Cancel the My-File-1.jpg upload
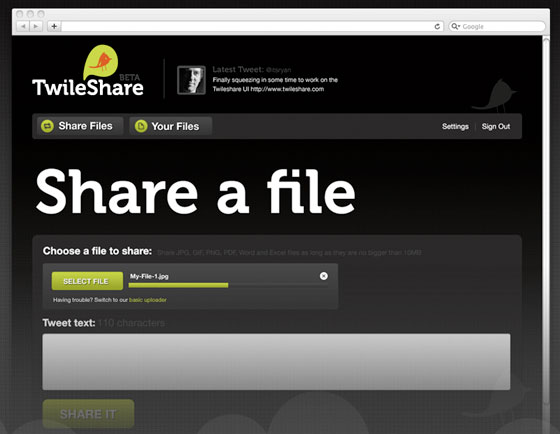 (324, 276)
